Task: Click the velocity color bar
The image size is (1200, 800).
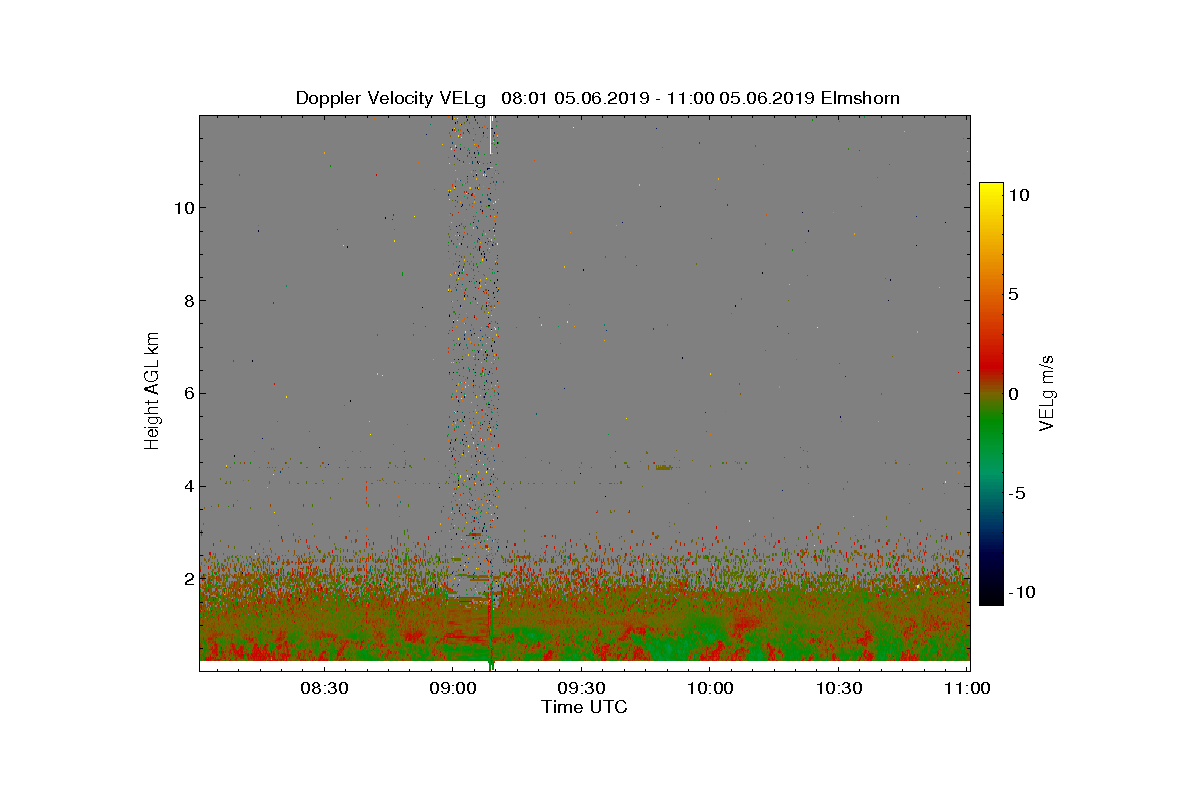Action: coord(991,394)
